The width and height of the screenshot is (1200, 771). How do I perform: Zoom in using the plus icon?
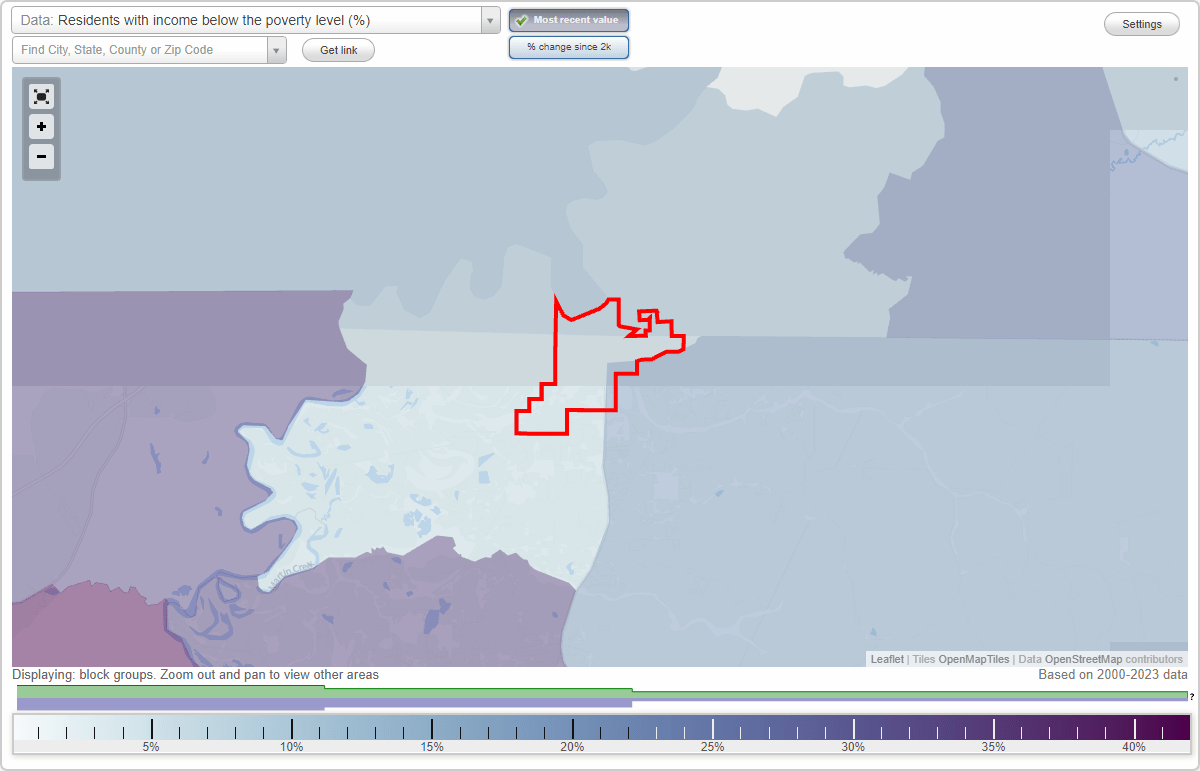[x=41, y=126]
